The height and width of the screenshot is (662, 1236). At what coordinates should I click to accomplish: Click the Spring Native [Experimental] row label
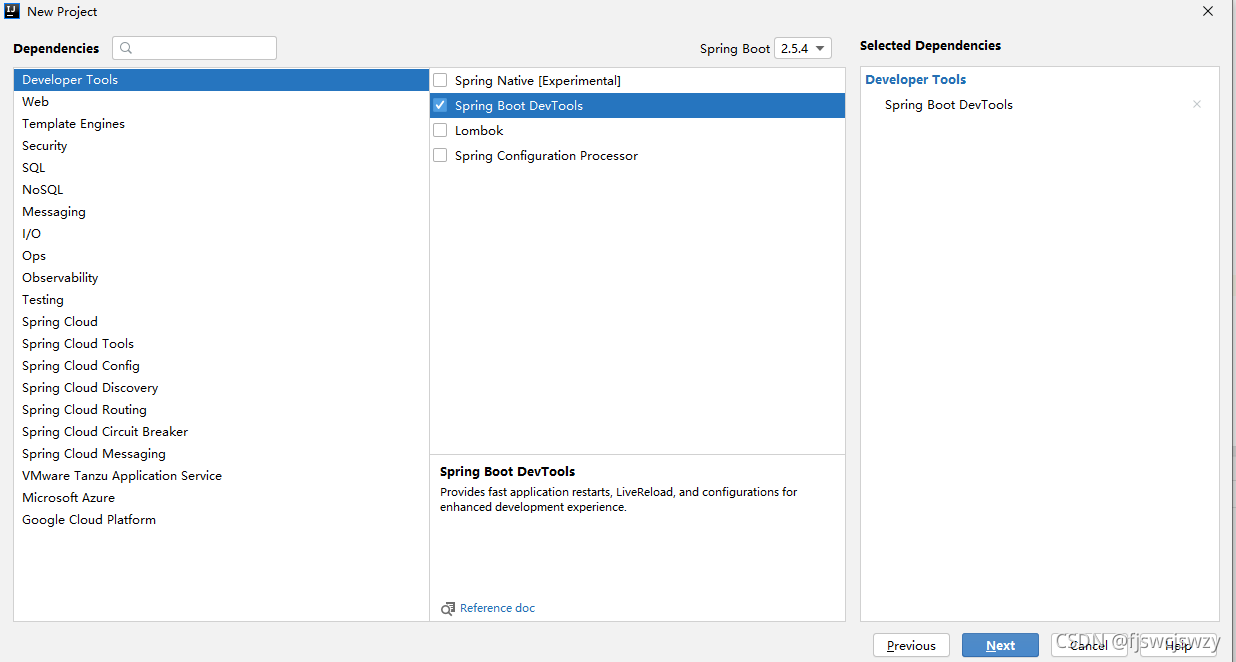pos(538,80)
